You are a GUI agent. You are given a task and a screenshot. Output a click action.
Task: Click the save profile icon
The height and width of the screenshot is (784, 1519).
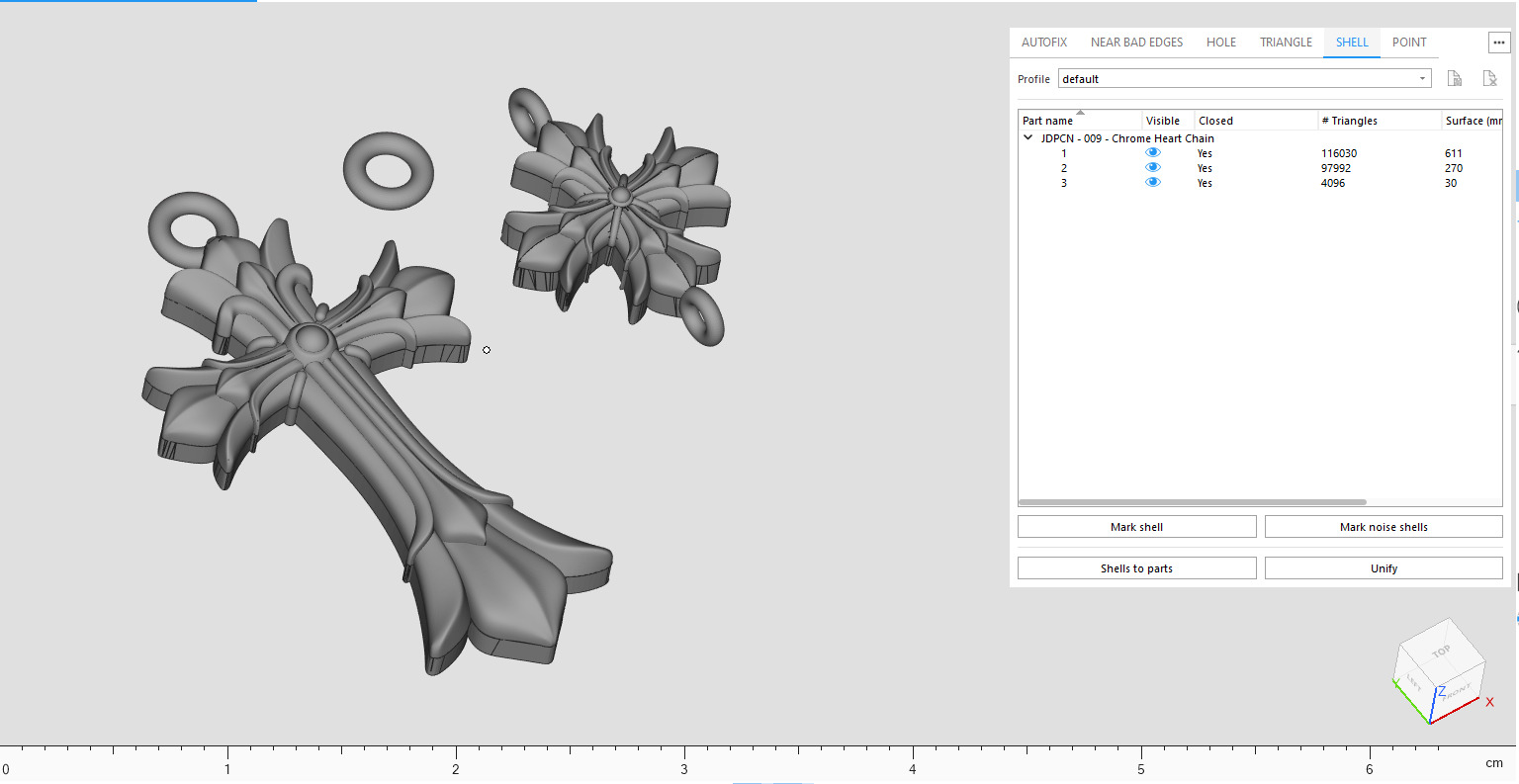tap(1455, 79)
